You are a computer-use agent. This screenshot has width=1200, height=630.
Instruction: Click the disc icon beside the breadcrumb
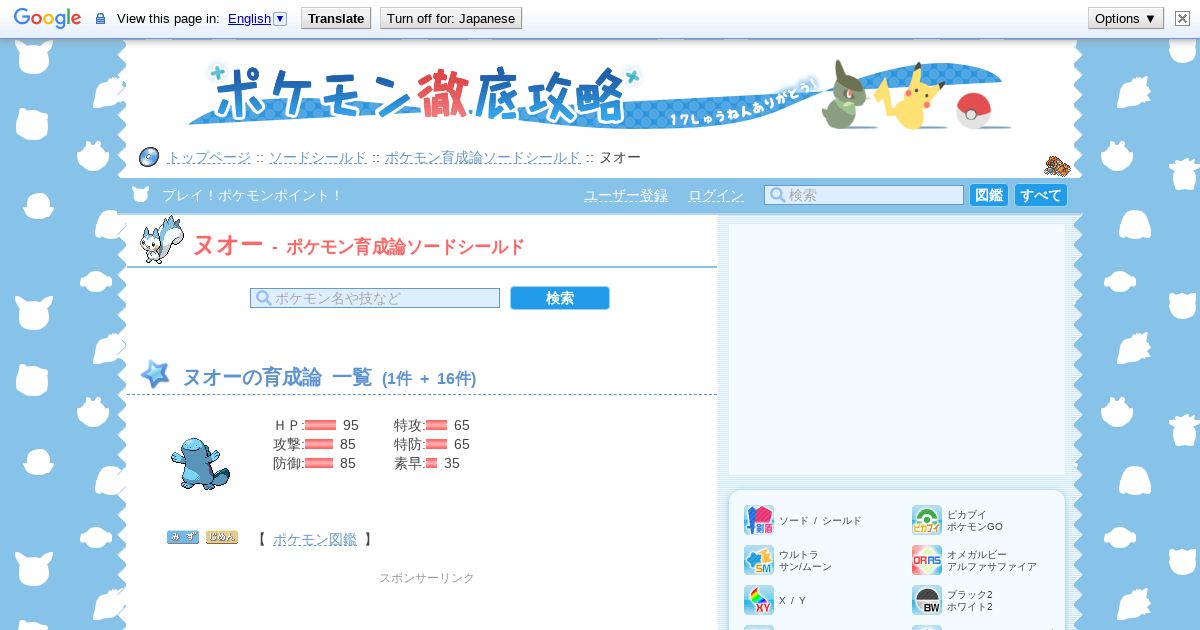click(x=149, y=157)
